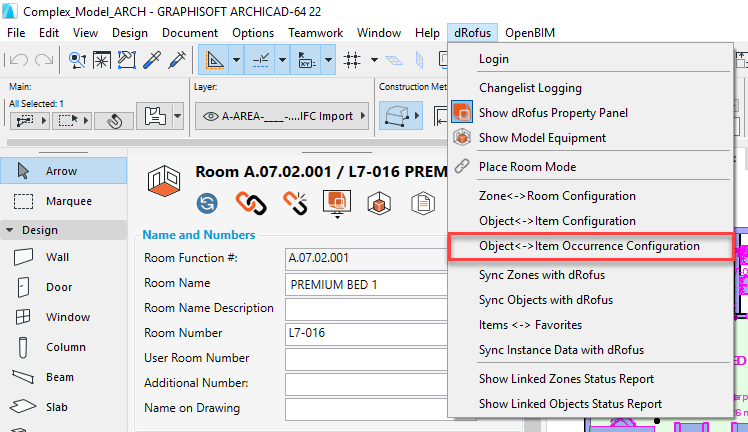The image size is (748, 432).
Task: Open dropdown arrow next to guide lines button
Action: click(236, 60)
